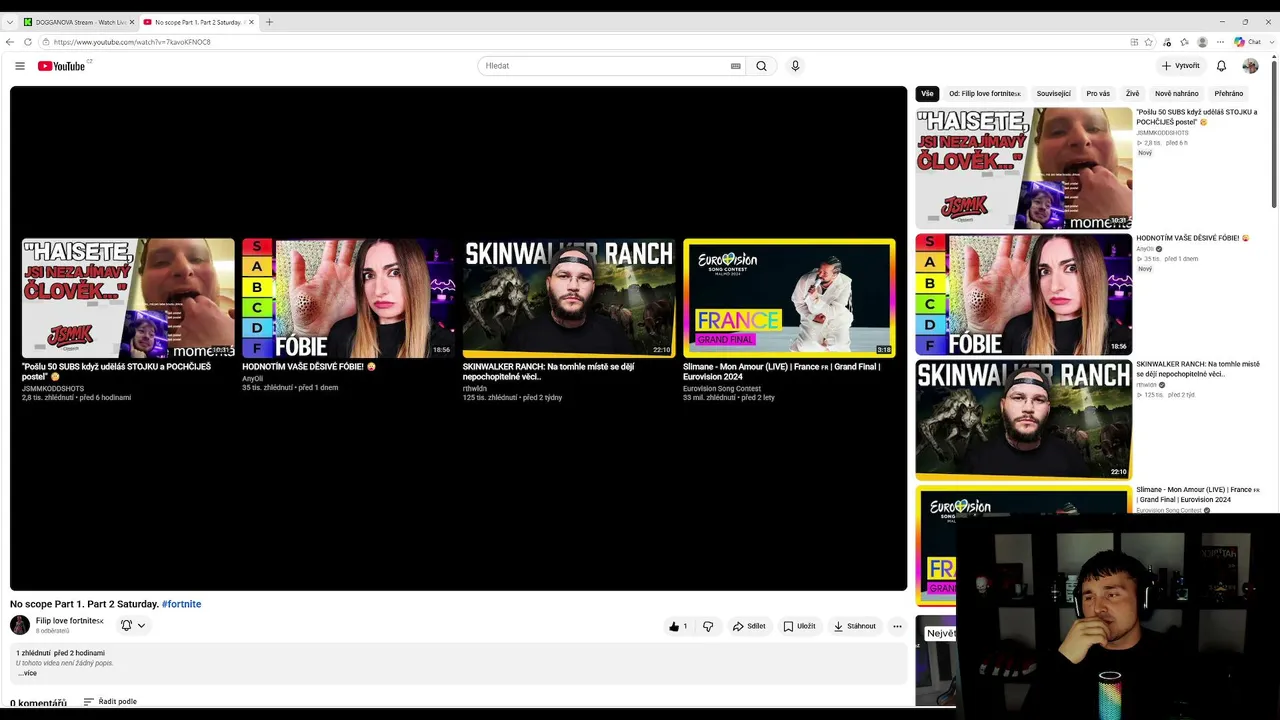This screenshot has height=720, width=1280.
Task: Open end-screen channel name rthwldn
Action: [474, 388]
